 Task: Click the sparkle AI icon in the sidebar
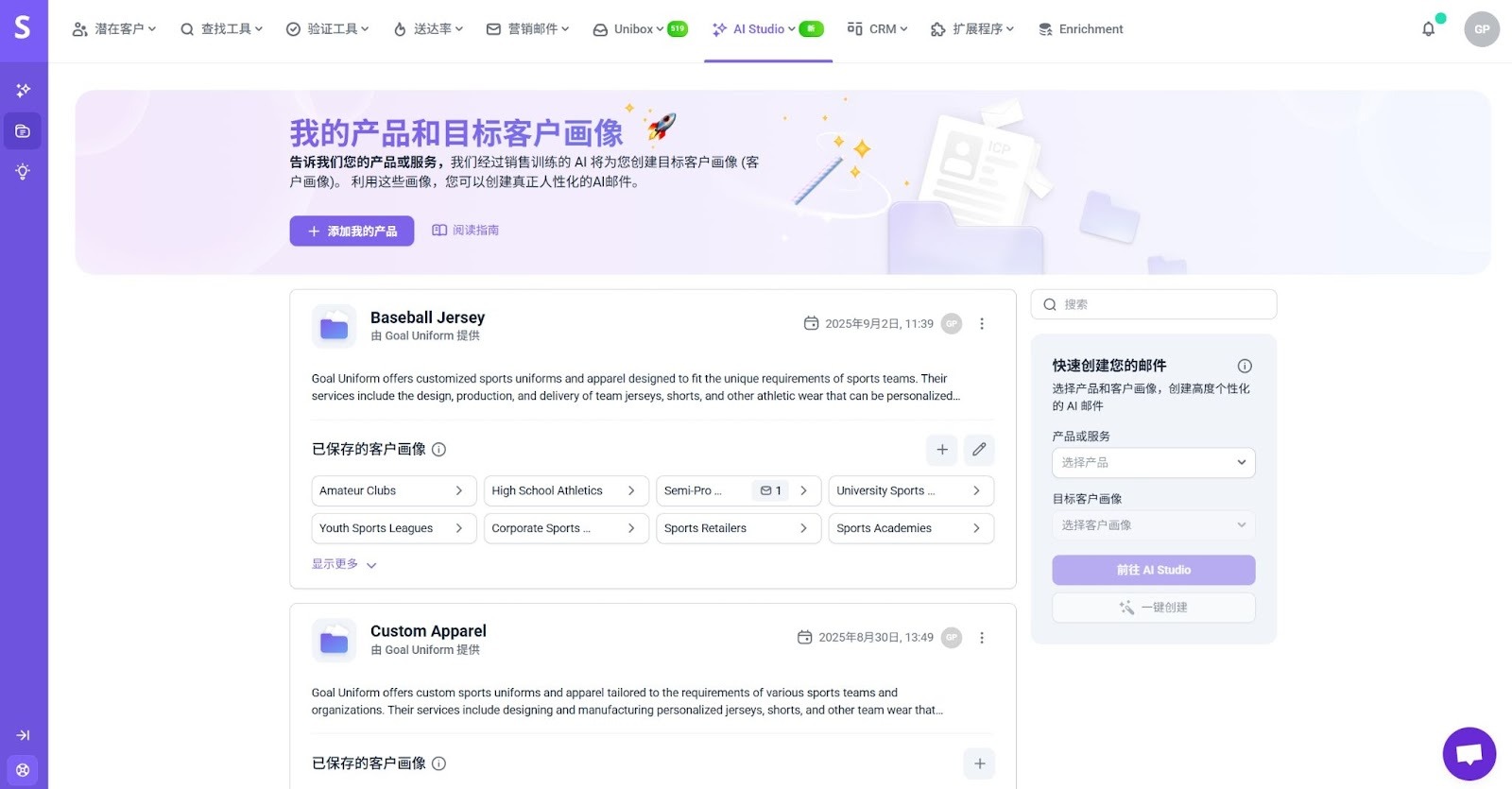(x=23, y=91)
